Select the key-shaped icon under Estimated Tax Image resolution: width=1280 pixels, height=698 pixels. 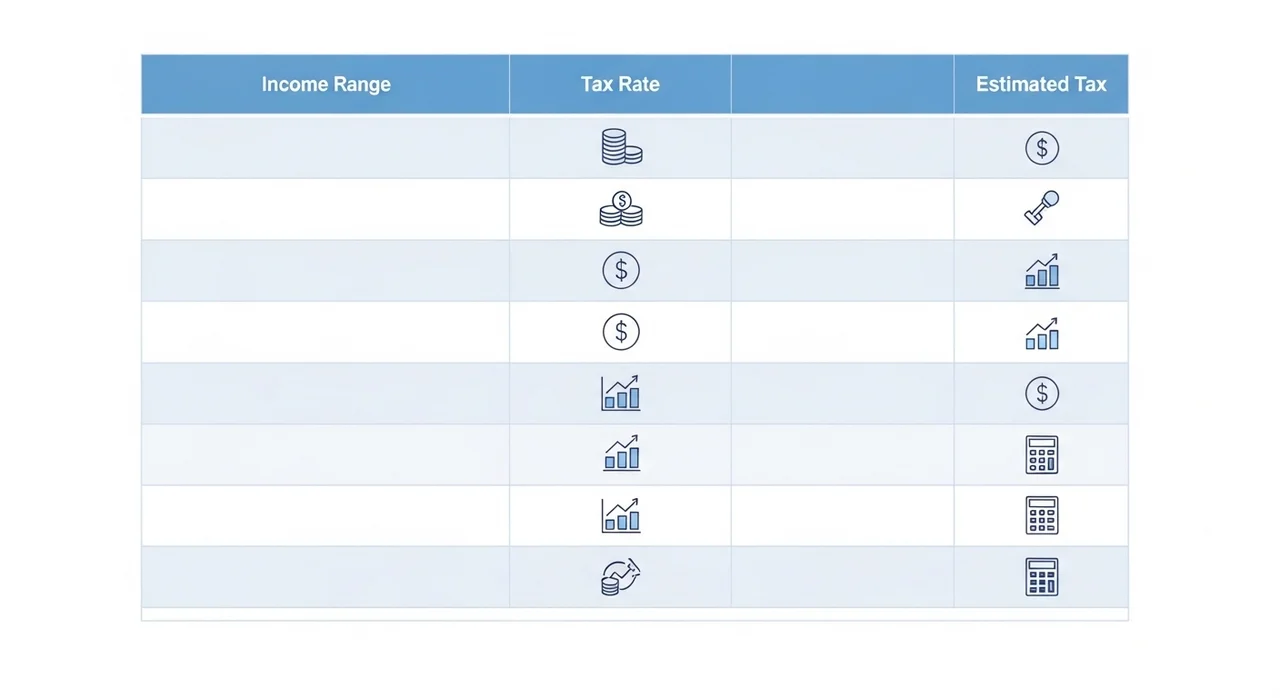(x=1042, y=208)
